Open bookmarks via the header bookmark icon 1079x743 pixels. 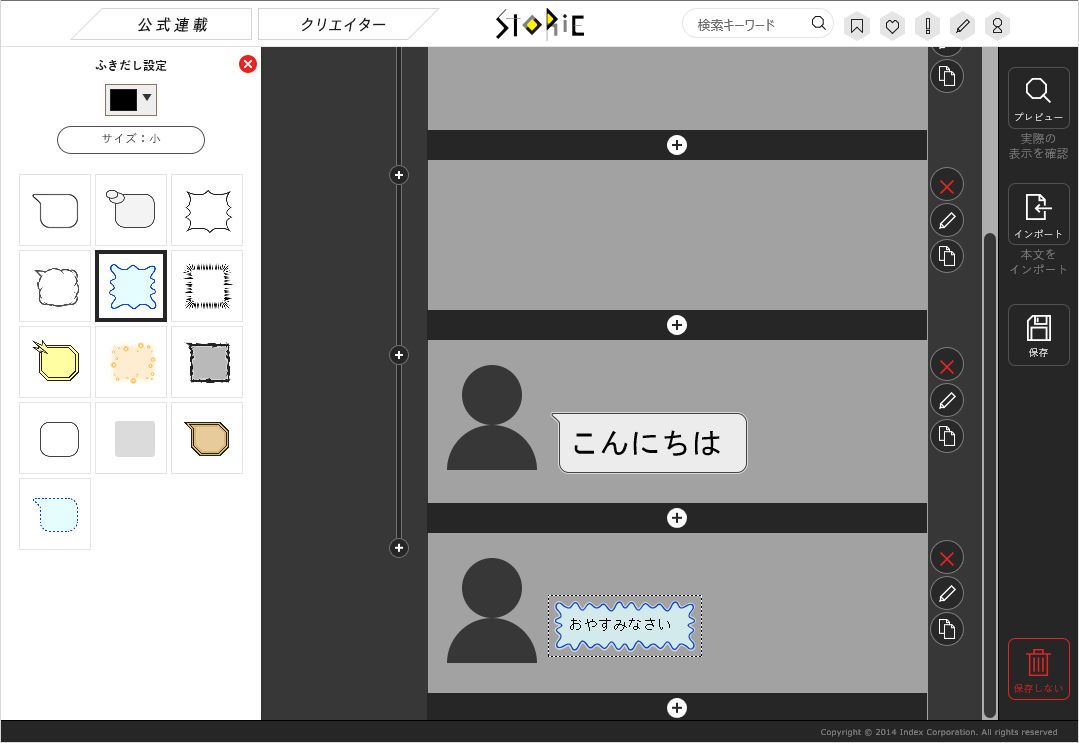point(856,25)
